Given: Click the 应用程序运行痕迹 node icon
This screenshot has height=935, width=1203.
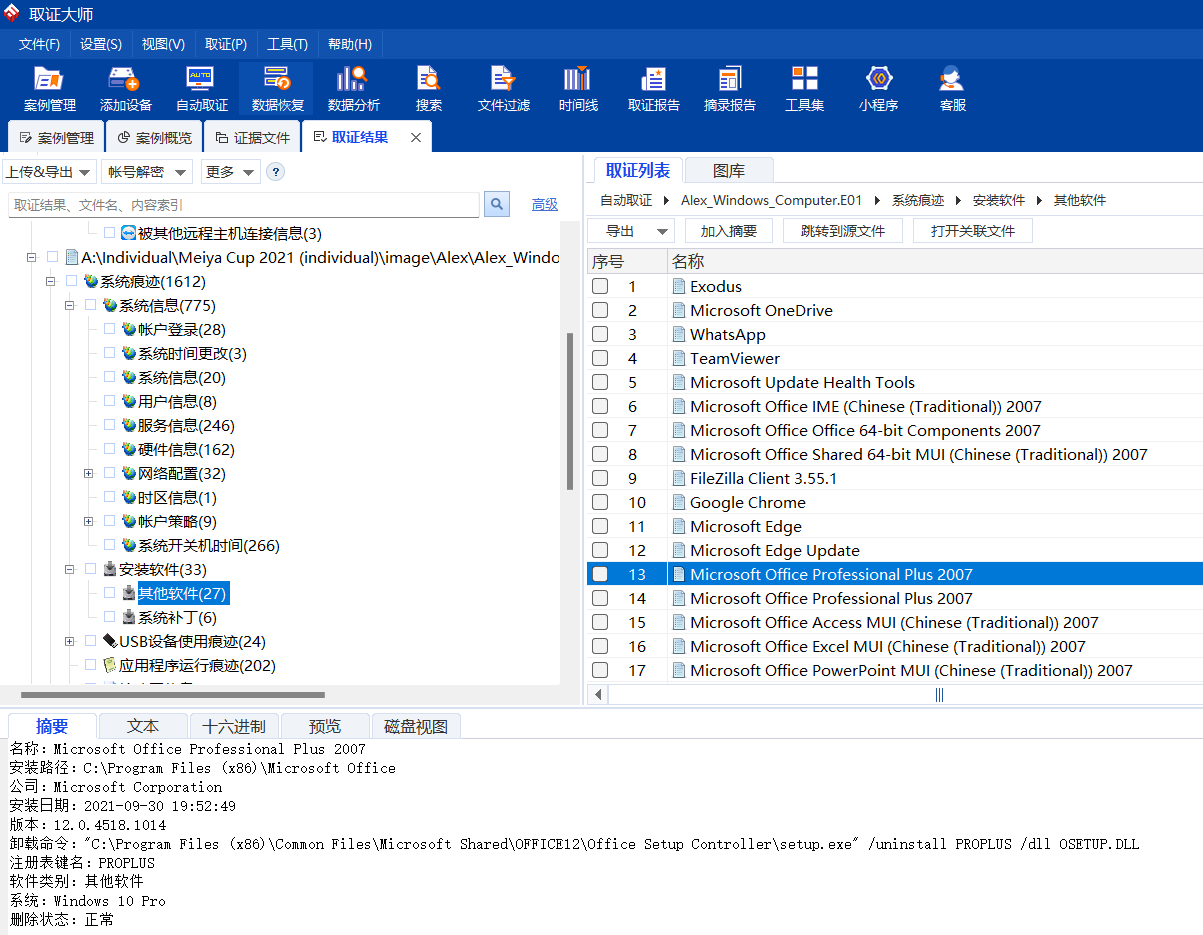Looking at the screenshot, I should click(x=110, y=666).
